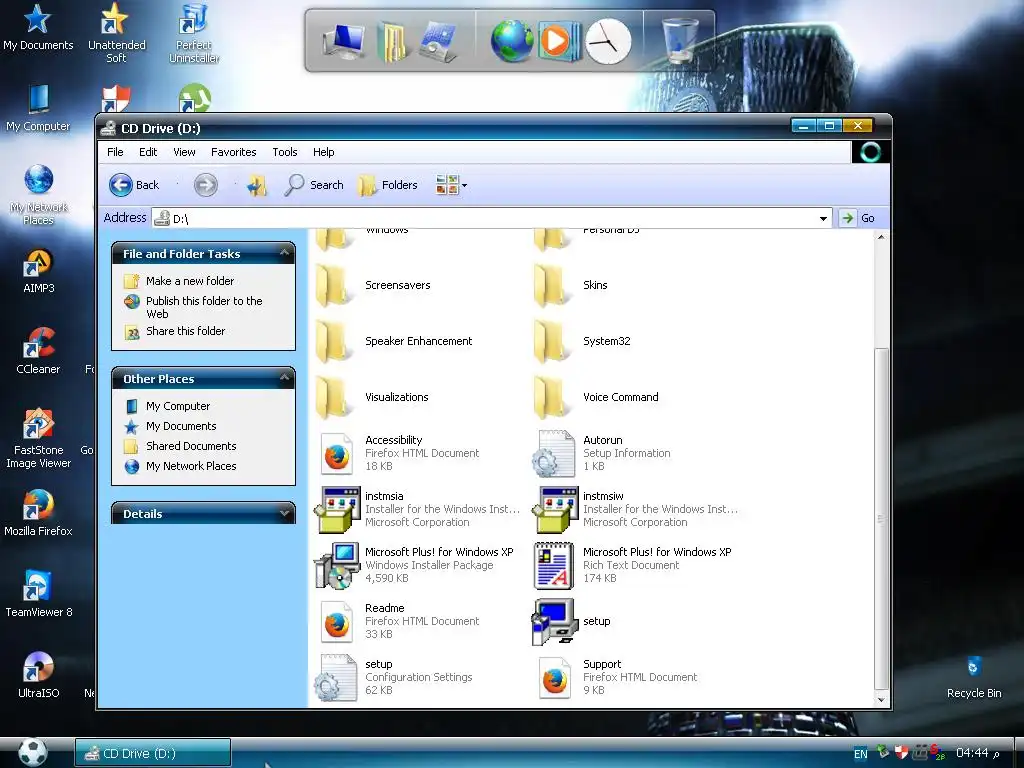Expand the Details panel
Image resolution: width=1024 pixels, height=768 pixels.
click(285, 513)
